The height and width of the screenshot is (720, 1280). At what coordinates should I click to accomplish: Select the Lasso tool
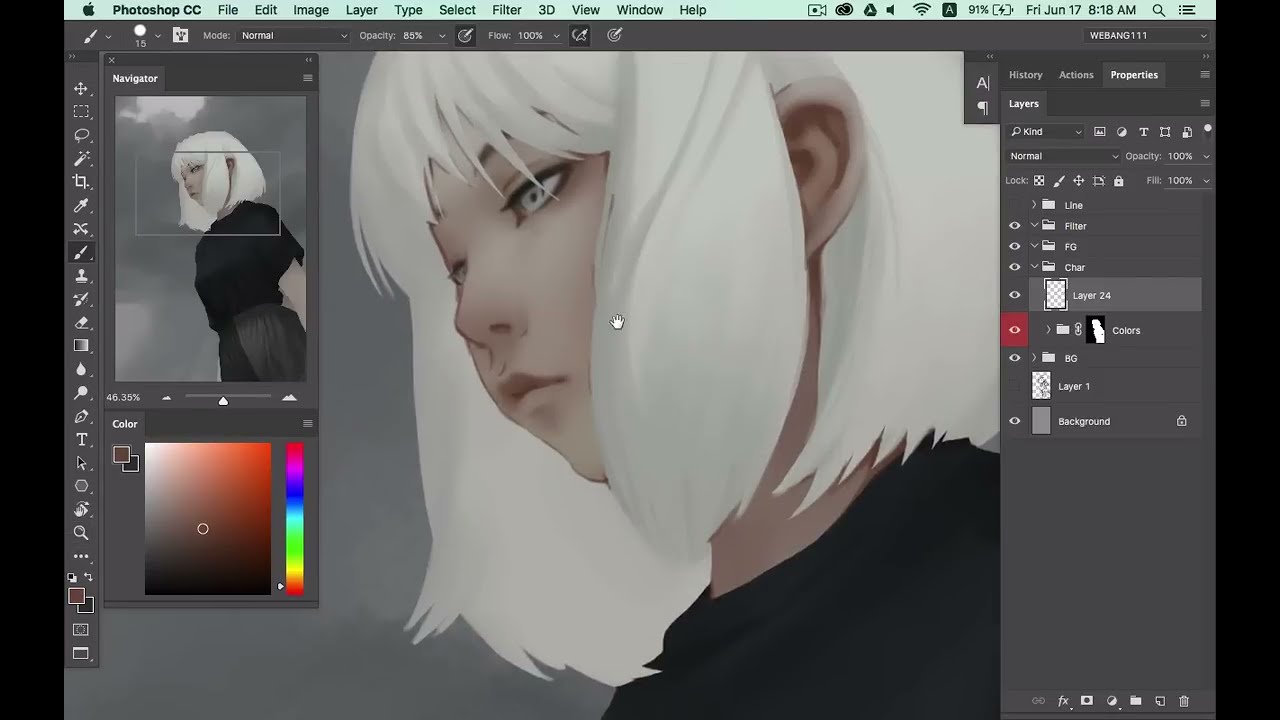coord(81,135)
